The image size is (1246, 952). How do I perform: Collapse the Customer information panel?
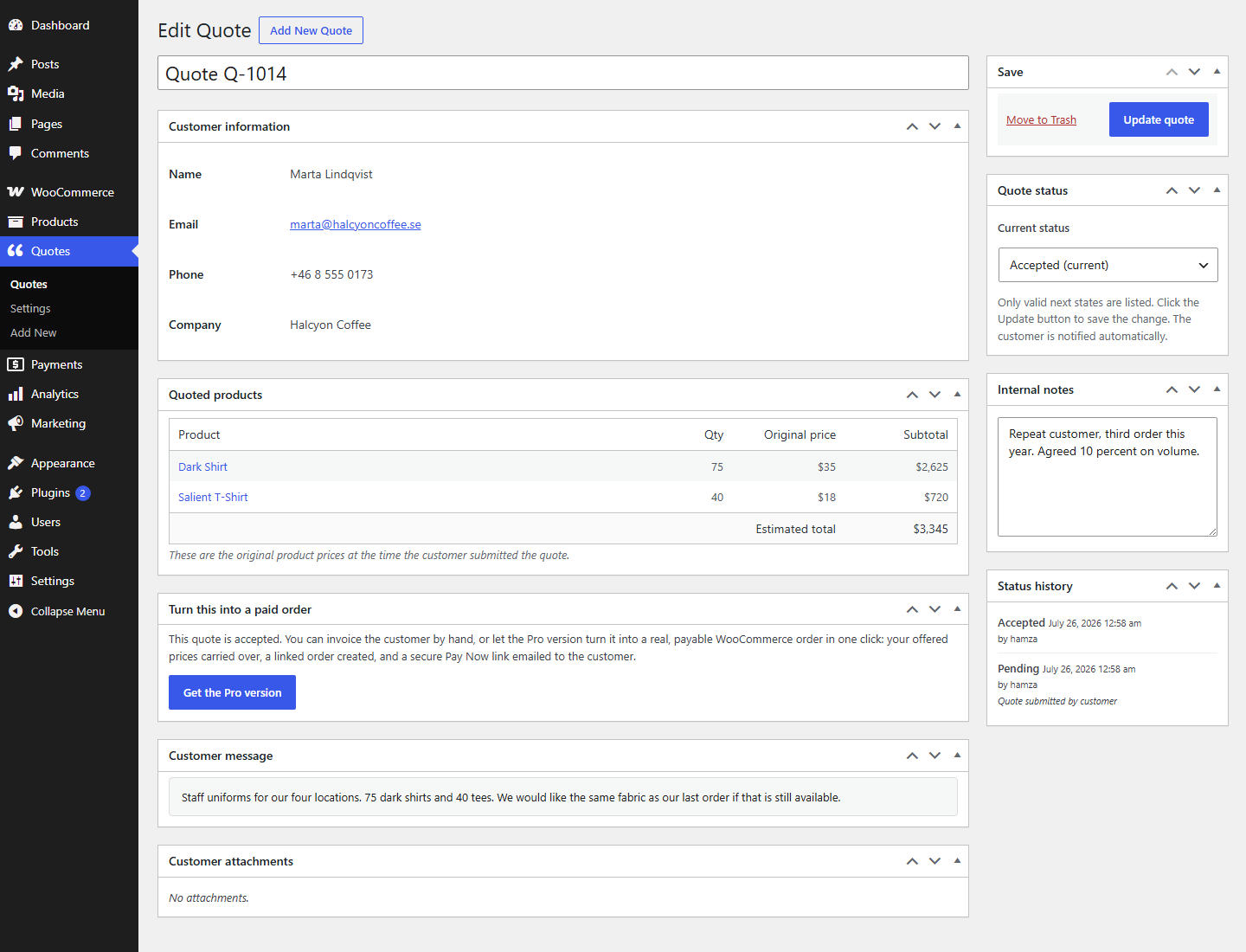pyautogui.click(x=957, y=126)
